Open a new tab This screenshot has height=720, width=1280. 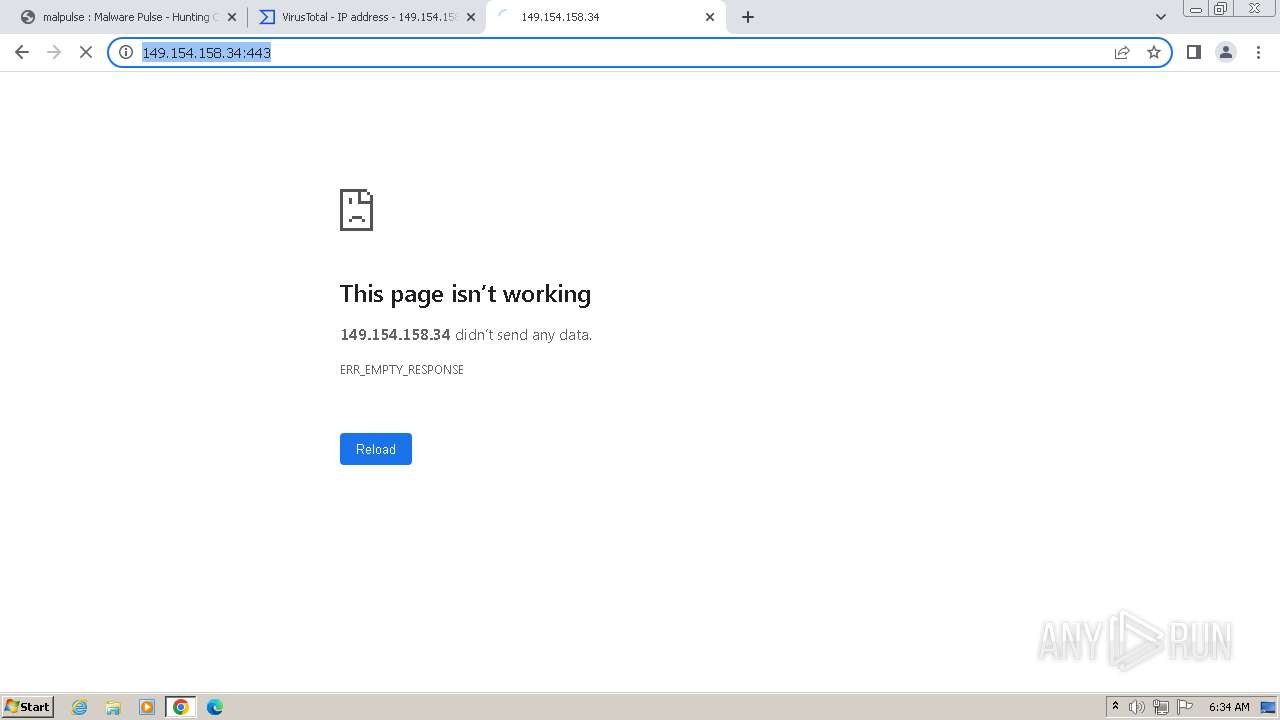748,17
